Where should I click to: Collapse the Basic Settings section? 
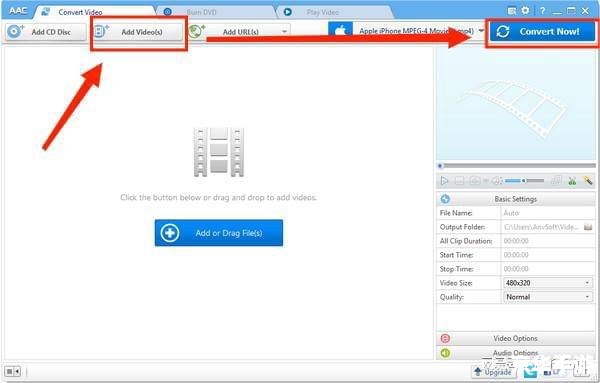pyautogui.click(x=516, y=199)
